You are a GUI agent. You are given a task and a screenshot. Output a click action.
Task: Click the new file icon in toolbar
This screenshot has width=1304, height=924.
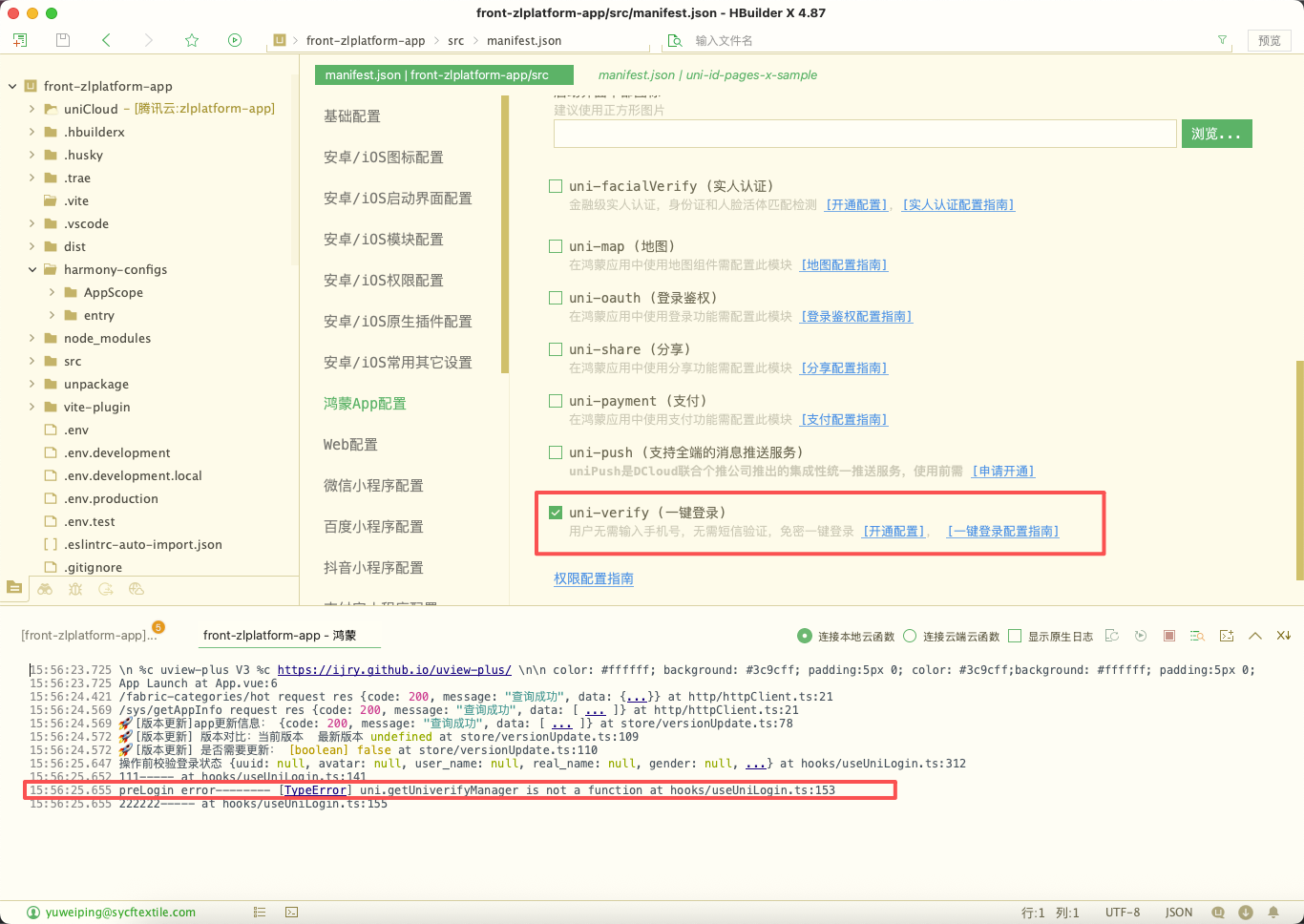[20, 40]
